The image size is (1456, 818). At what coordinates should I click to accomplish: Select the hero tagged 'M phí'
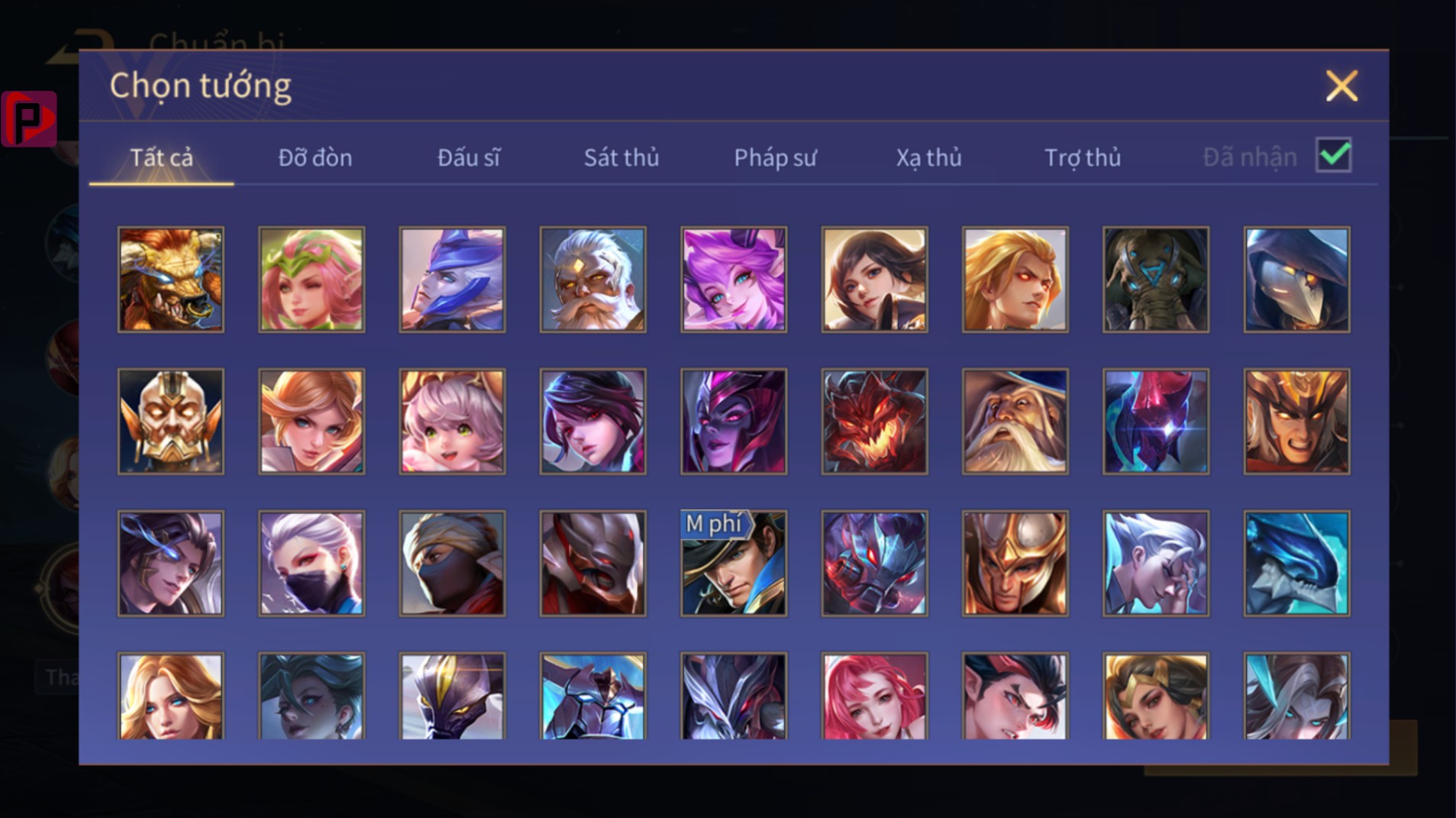[x=734, y=564]
